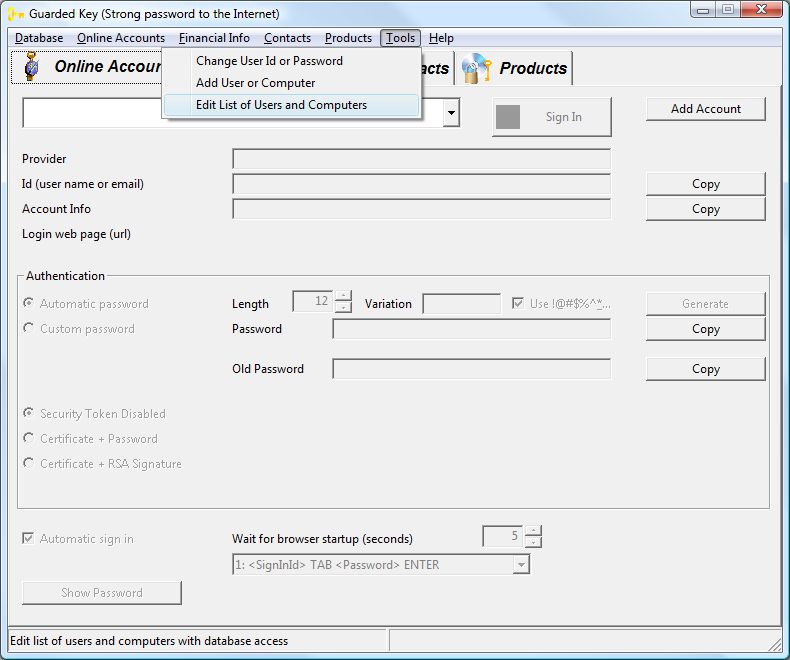Viewport: 790px width, 660px height.
Task: Click the Id (user name or email) field
Action: 421,184
